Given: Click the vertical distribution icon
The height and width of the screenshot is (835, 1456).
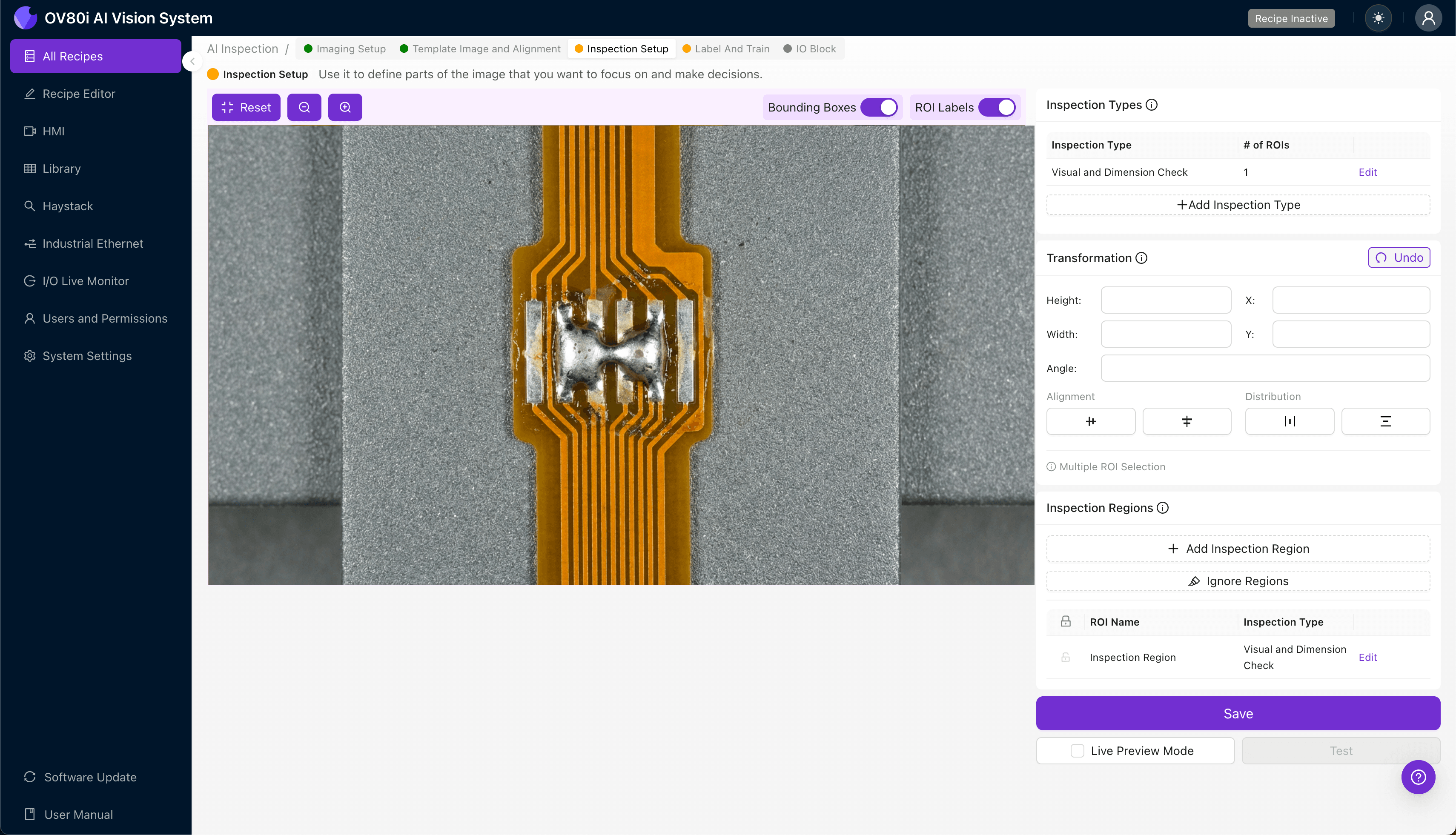Looking at the screenshot, I should click(x=1385, y=421).
